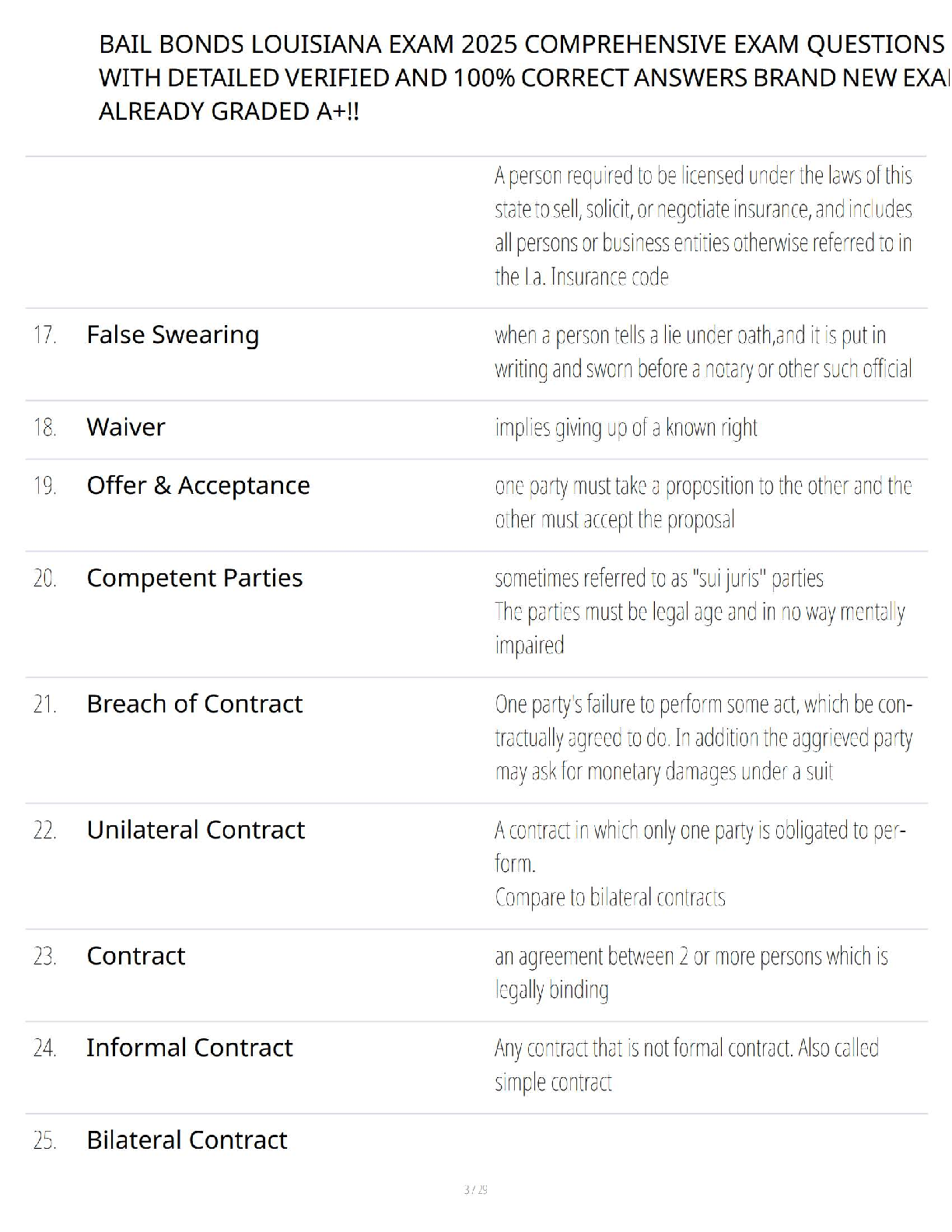Select the "Offer & Acceptance" term
Image resolution: width=952 pixels, height=1232 pixels.
click(x=198, y=485)
